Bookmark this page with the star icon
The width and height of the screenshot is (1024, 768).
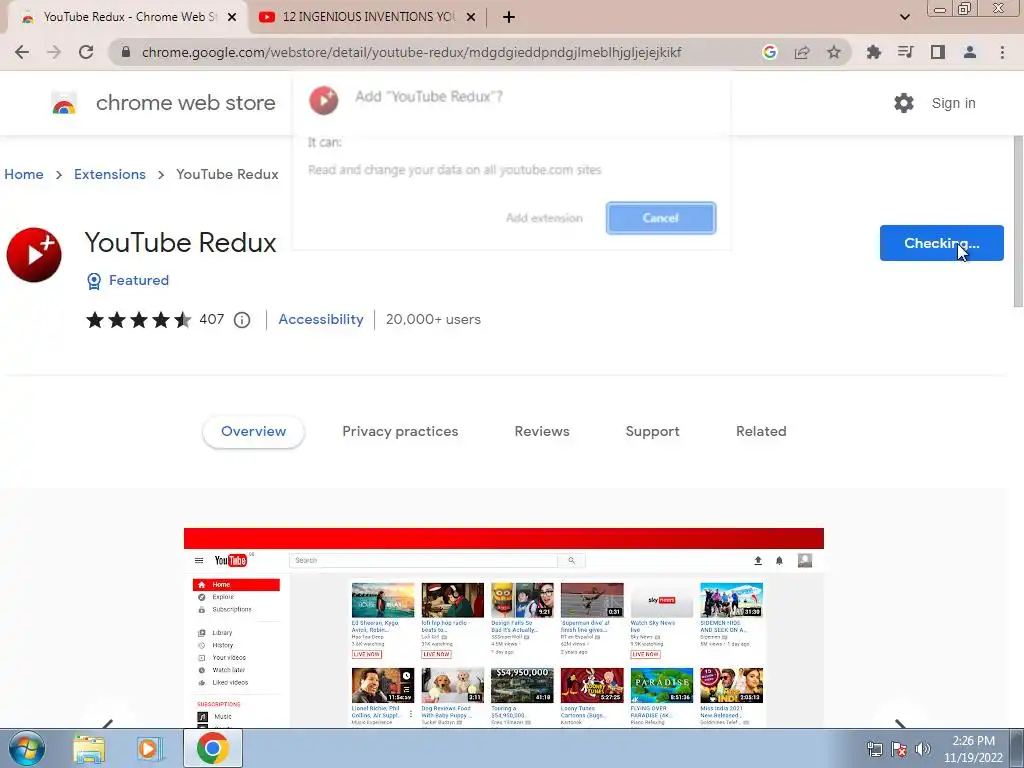coord(834,52)
